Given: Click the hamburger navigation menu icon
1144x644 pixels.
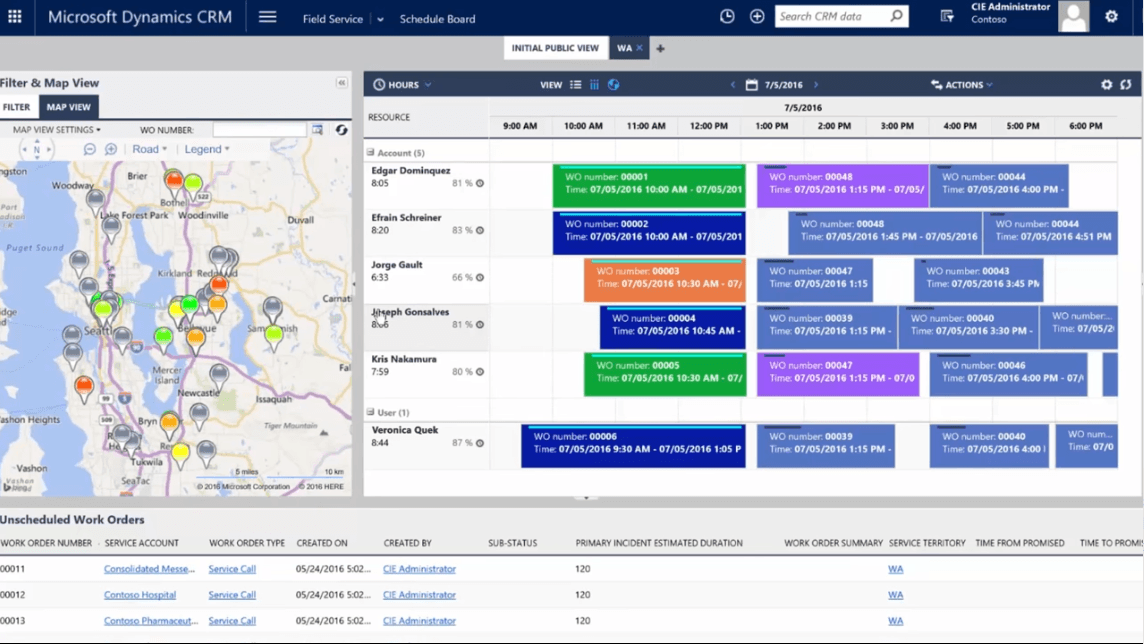Looking at the screenshot, I should [x=267, y=17].
